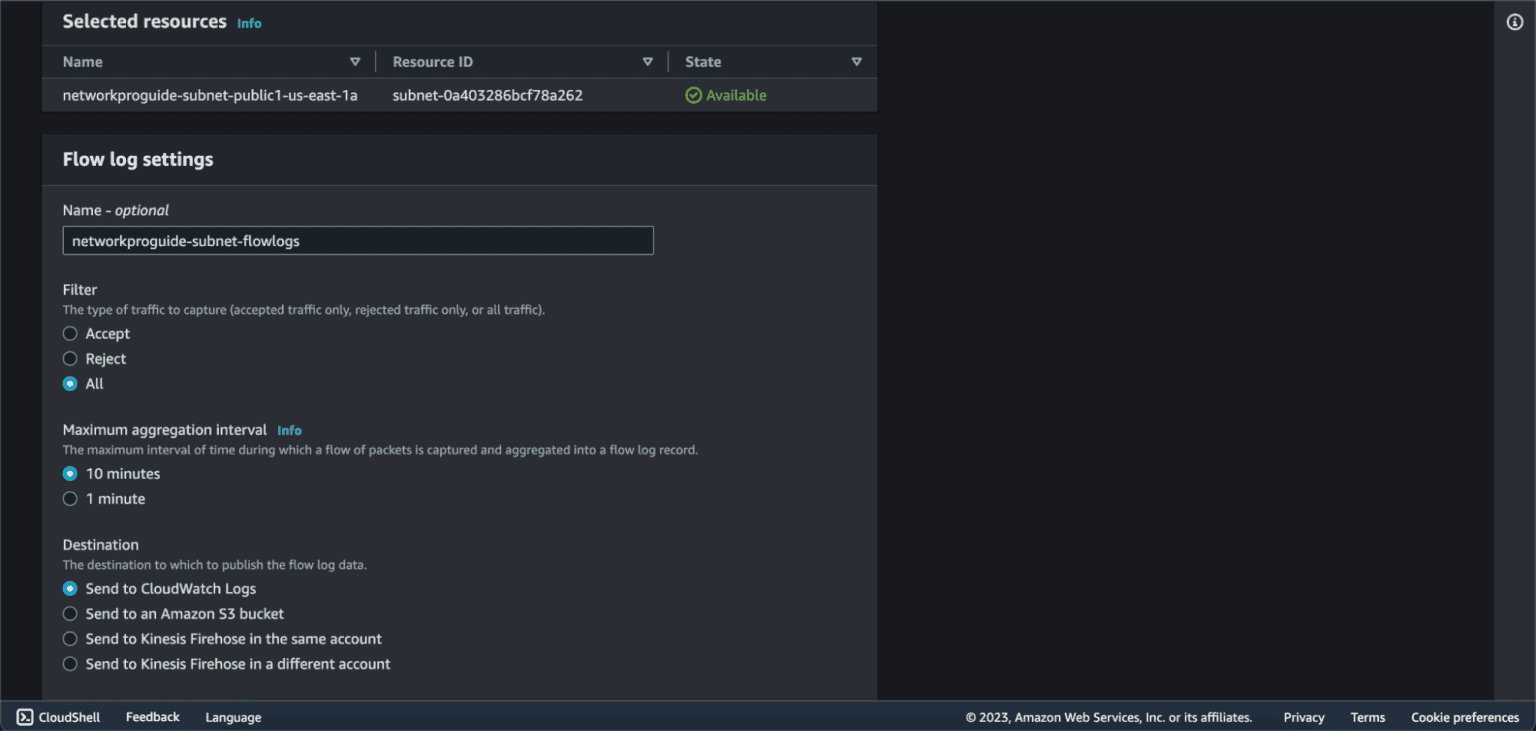Choose the 1 minute aggregation interval

[x=70, y=499]
